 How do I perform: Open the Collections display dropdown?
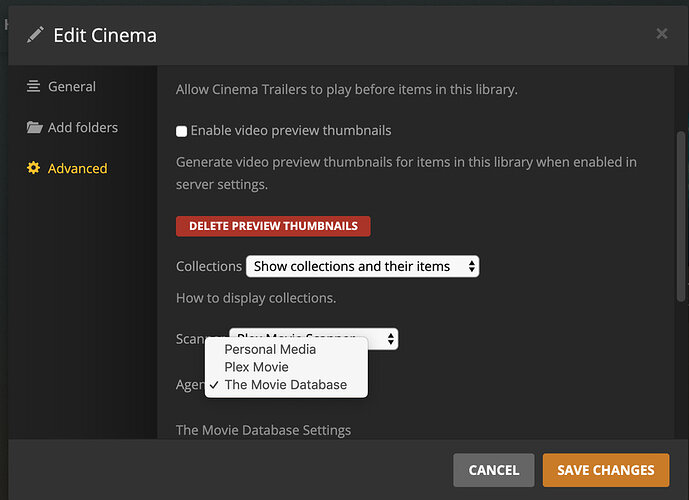point(362,267)
